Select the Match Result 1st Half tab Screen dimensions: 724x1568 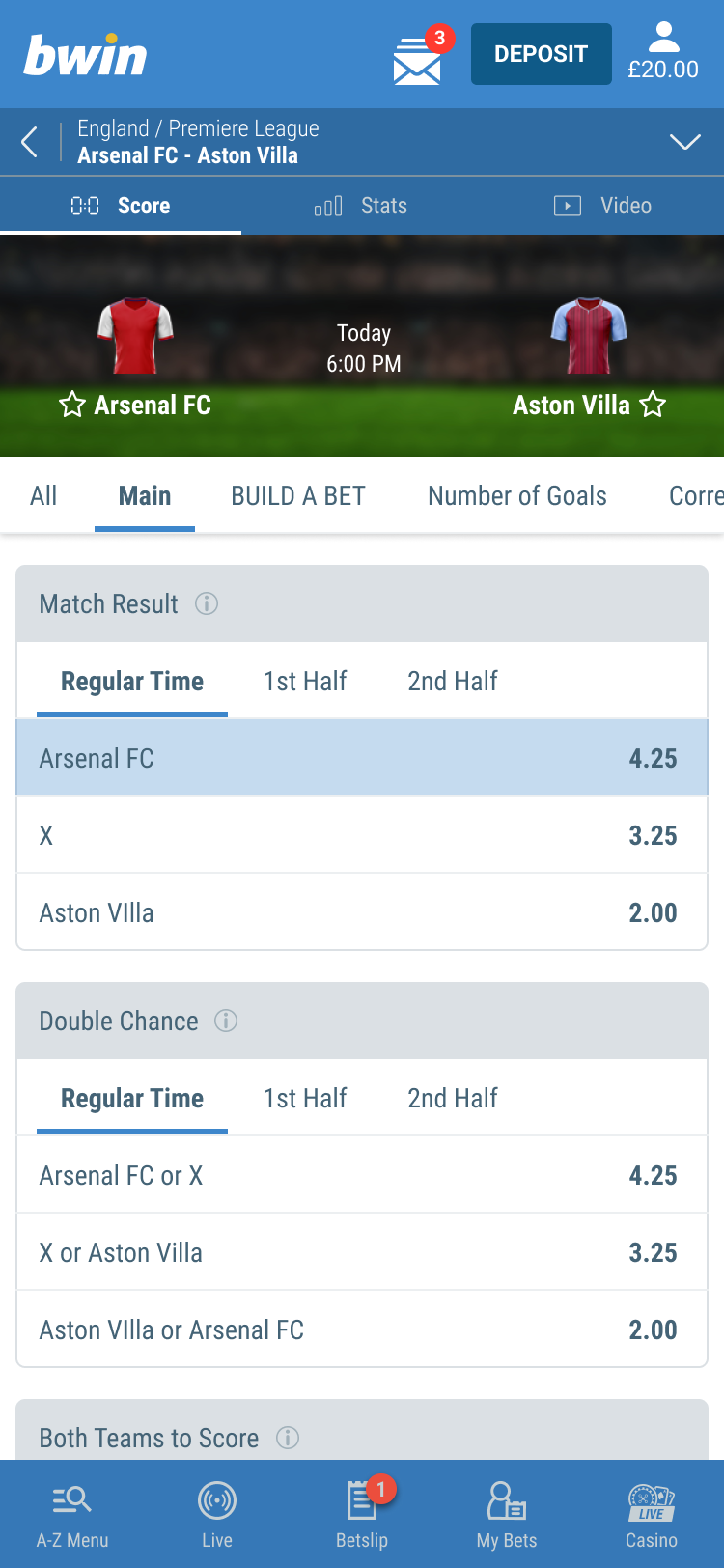[x=305, y=682]
